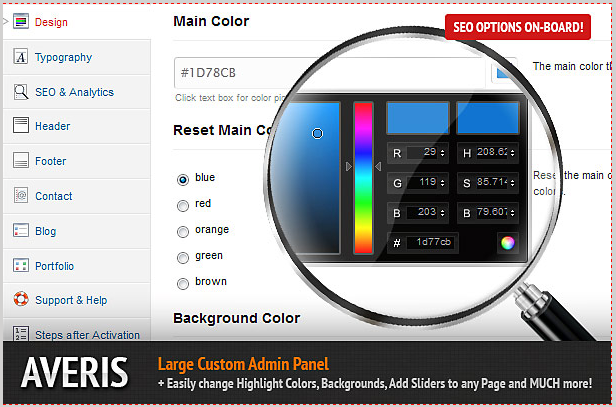Image resolution: width=616 pixels, height=407 pixels.
Task: Click the Main Color heading
Action: pyautogui.click(x=211, y=21)
